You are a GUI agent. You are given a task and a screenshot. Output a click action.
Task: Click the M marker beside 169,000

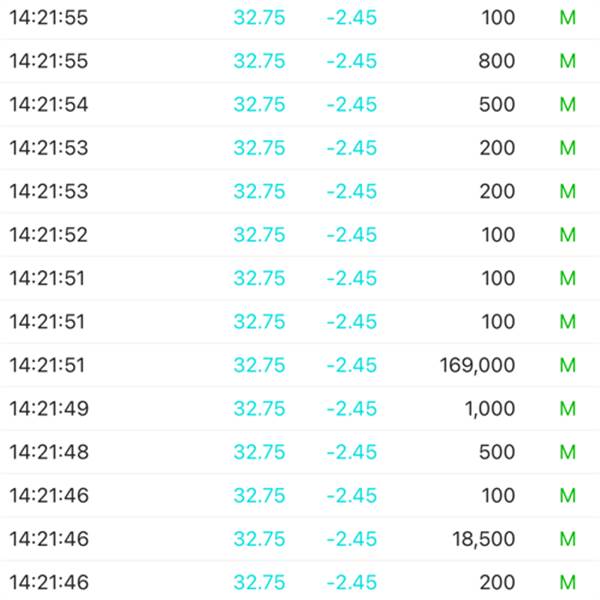568,365
